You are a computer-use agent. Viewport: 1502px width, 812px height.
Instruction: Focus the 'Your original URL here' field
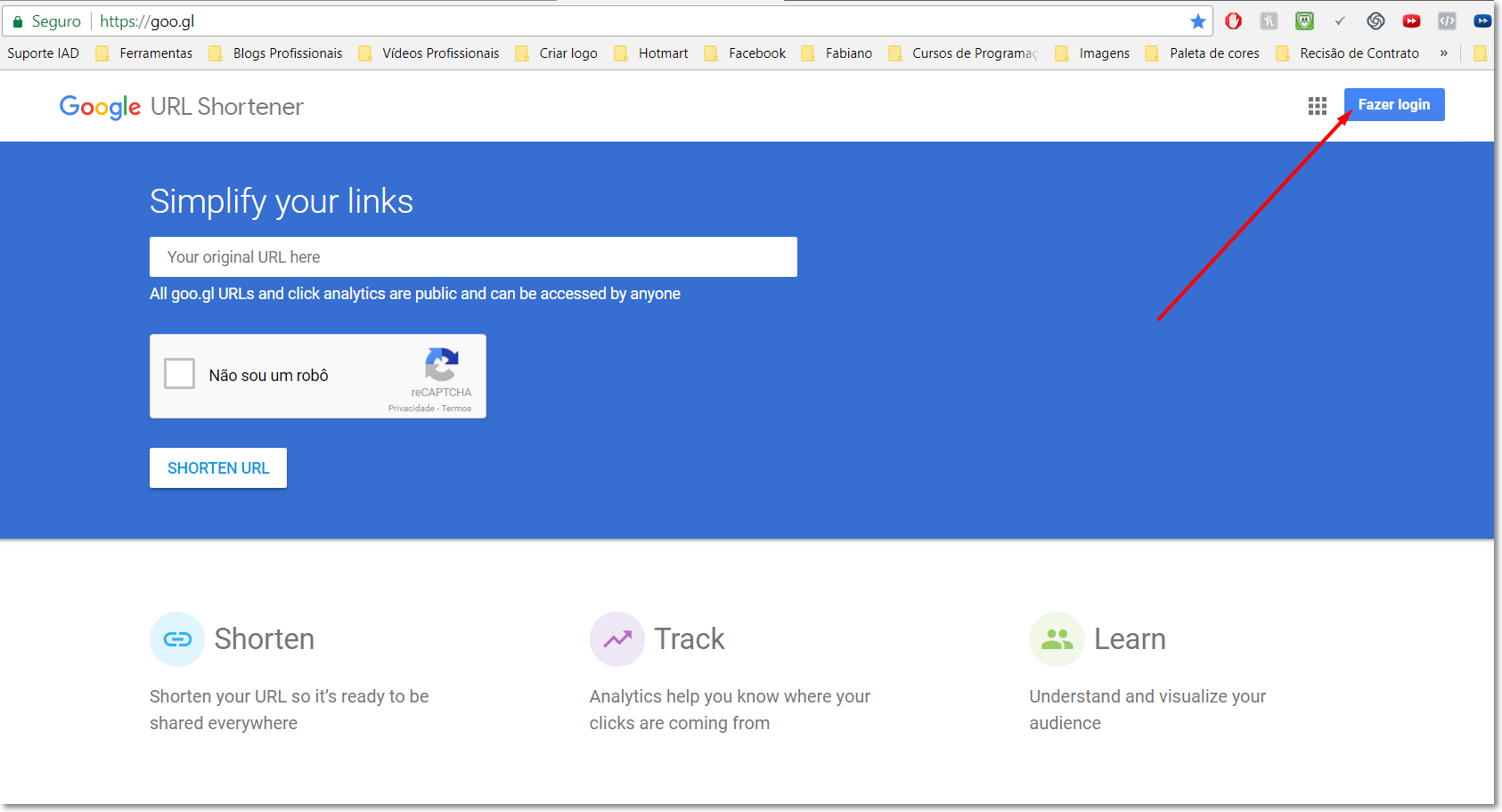tap(473, 256)
